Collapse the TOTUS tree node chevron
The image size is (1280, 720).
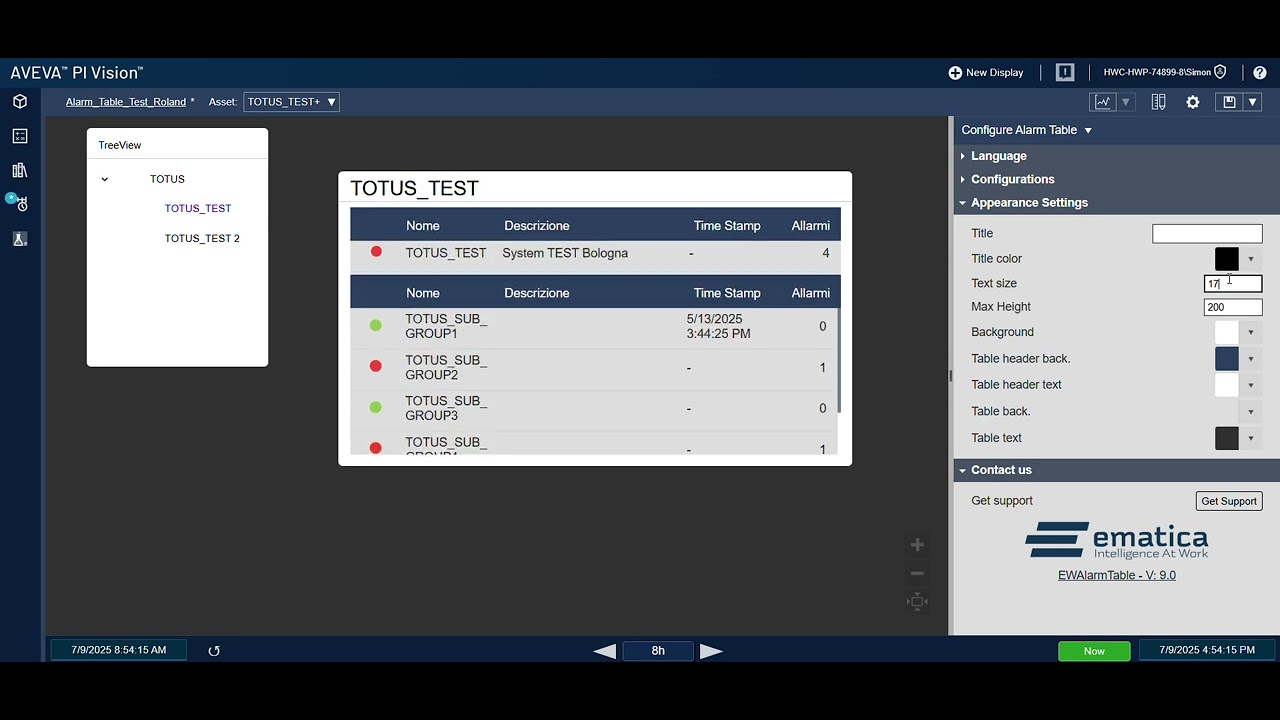[104, 180]
